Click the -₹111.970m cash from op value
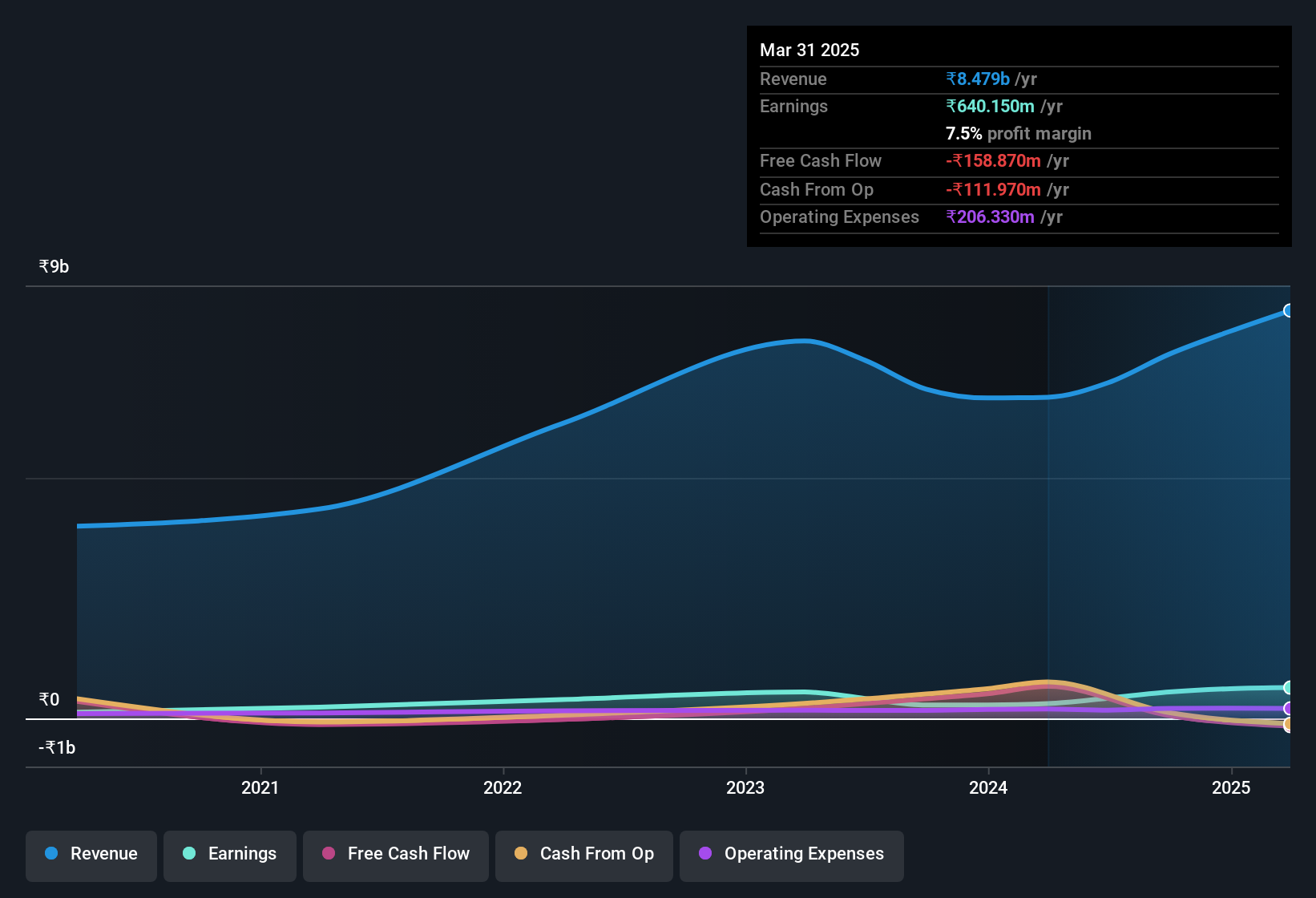Viewport: 1316px width, 898px height. pos(994,189)
